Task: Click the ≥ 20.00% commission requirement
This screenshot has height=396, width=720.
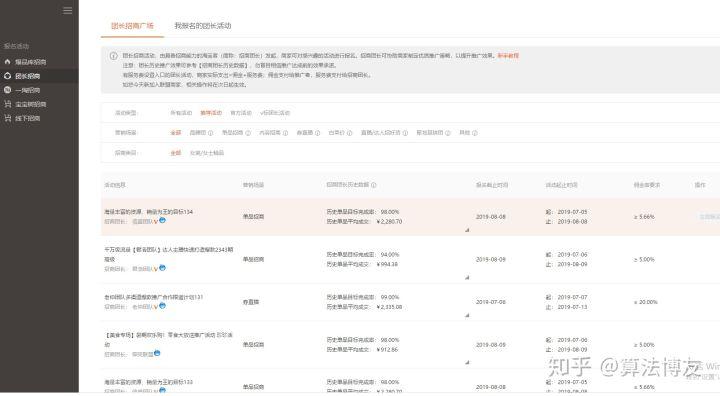Action: click(x=646, y=302)
